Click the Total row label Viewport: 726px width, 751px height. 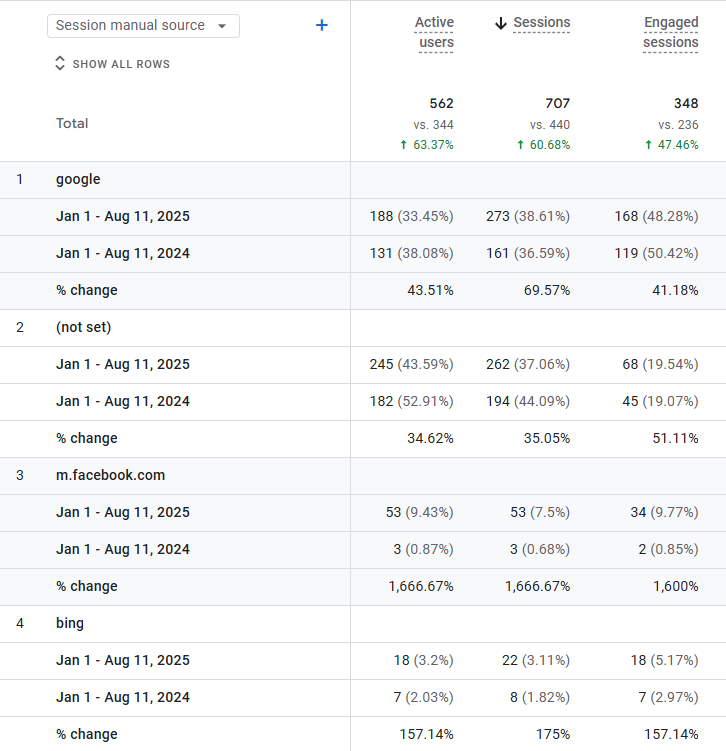[72, 124]
